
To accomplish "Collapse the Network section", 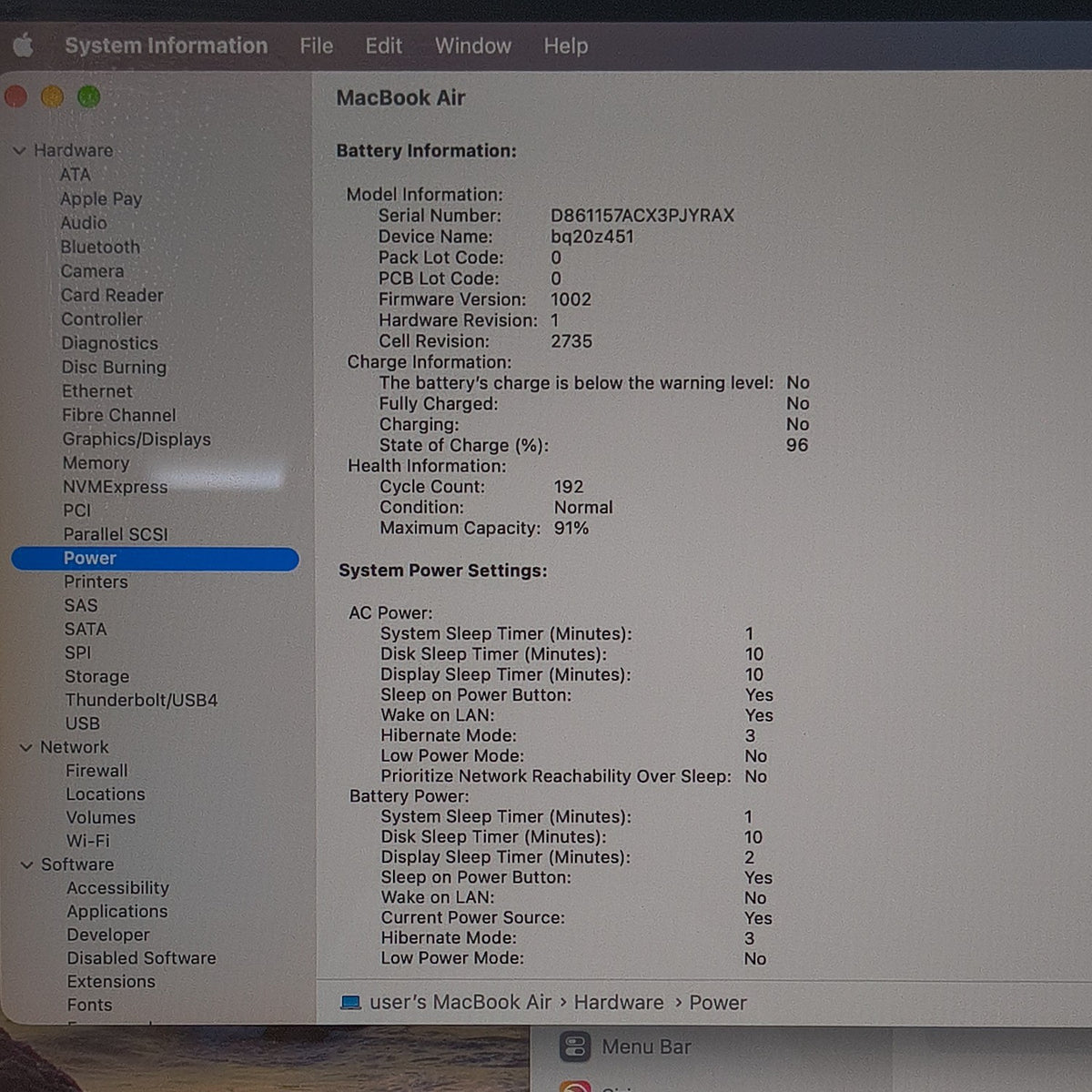I will (25, 748).
